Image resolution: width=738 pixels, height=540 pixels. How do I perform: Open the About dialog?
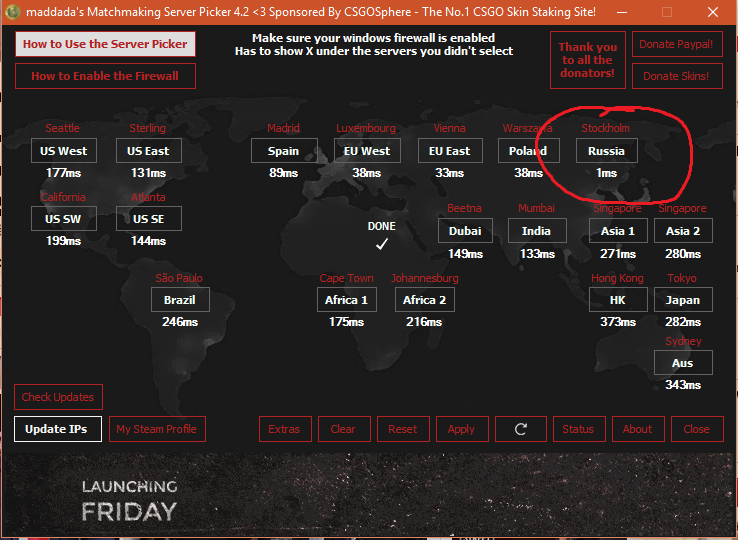pos(638,429)
